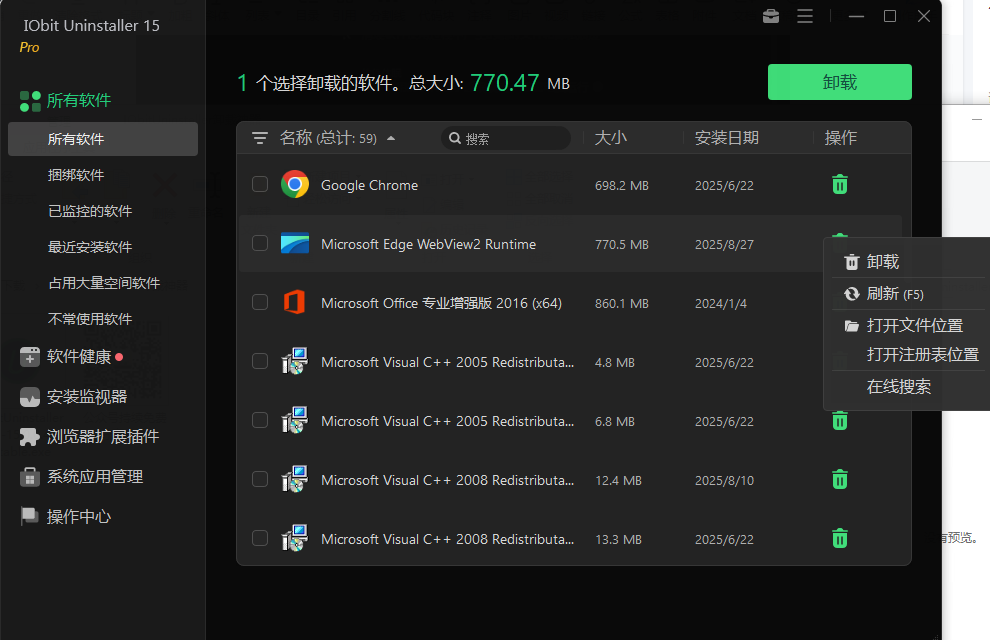Open the hamburger options menu
Viewport: 990px width, 640px height.
[x=805, y=16]
